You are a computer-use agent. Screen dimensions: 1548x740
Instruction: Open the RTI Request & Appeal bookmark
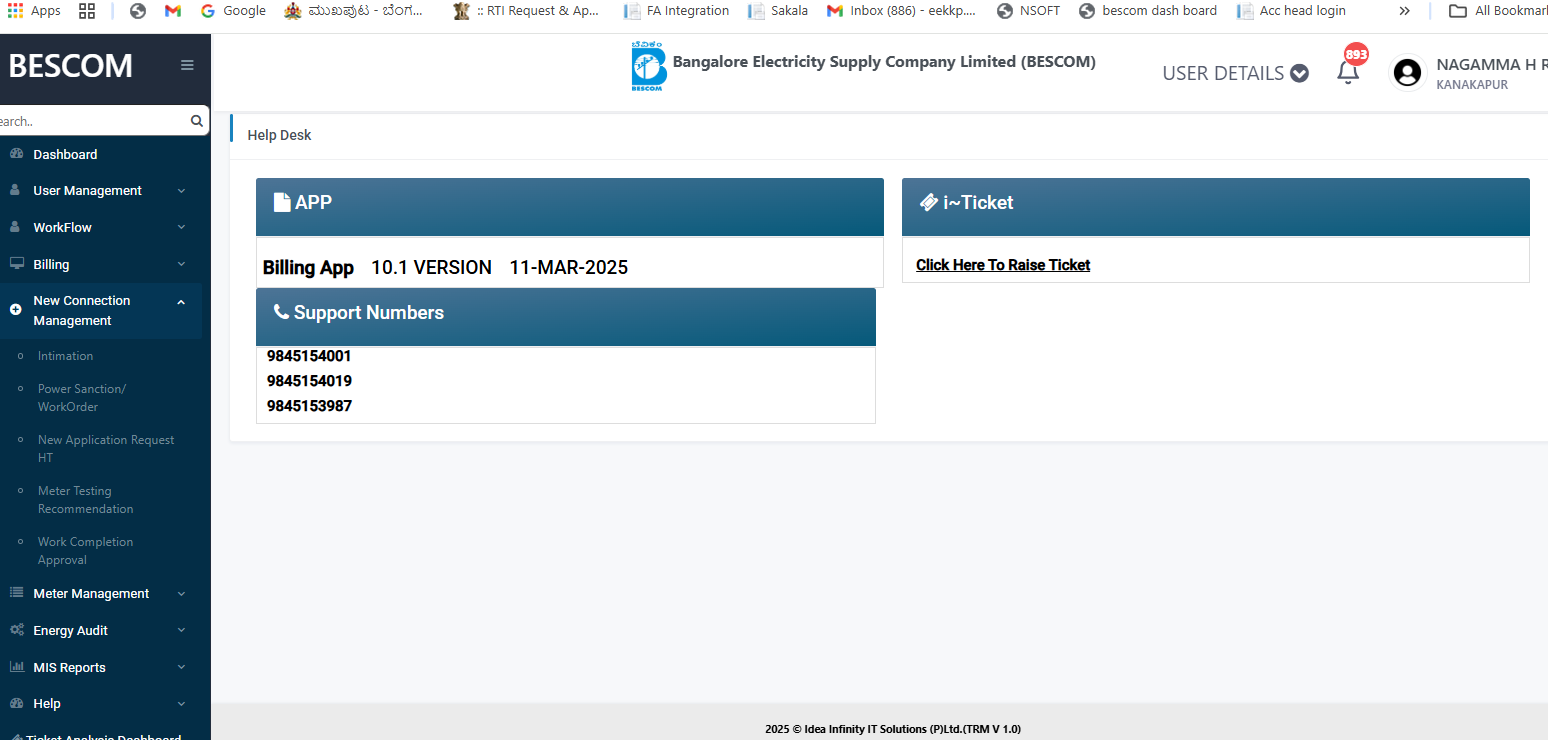point(526,11)
